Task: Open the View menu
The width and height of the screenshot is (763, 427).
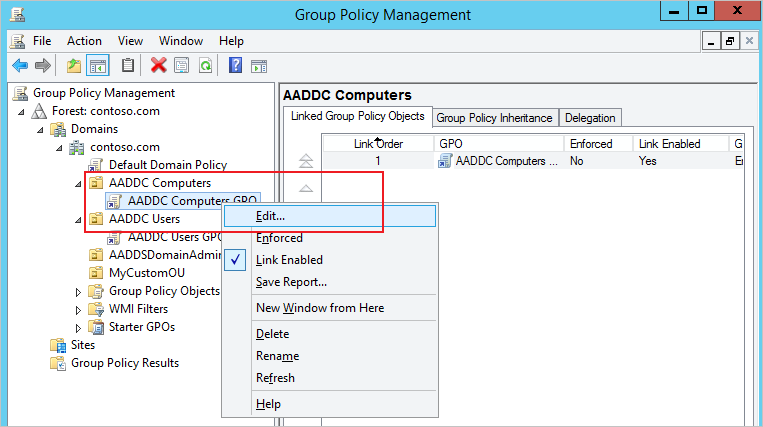Action: (130, 41)
